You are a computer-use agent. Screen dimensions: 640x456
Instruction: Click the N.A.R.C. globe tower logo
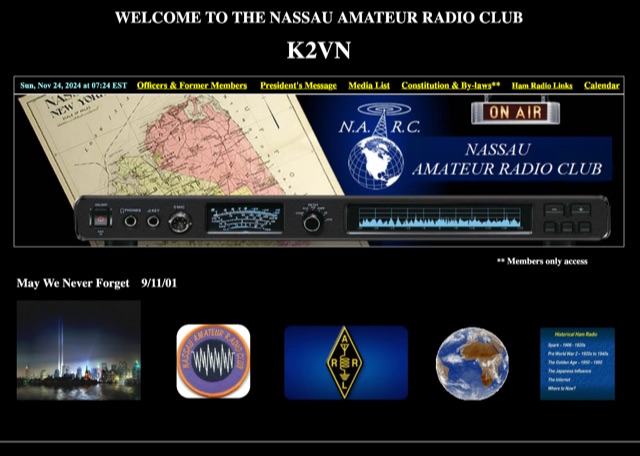(x=378, y=146)
